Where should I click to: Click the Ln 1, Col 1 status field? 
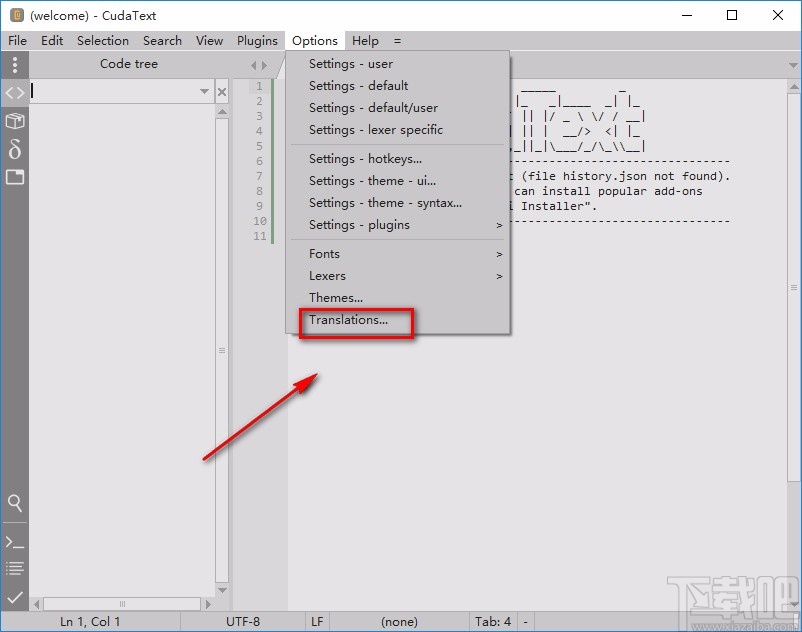90,622
